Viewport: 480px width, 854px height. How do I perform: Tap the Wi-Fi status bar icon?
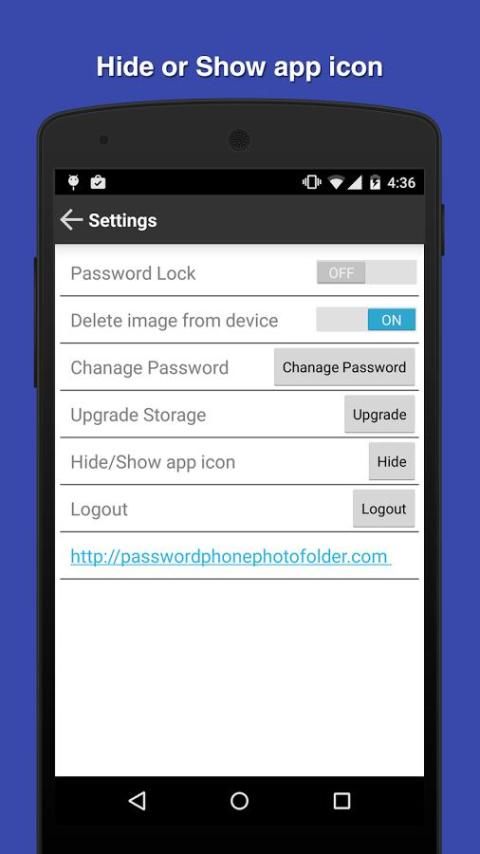click(336, 182)
